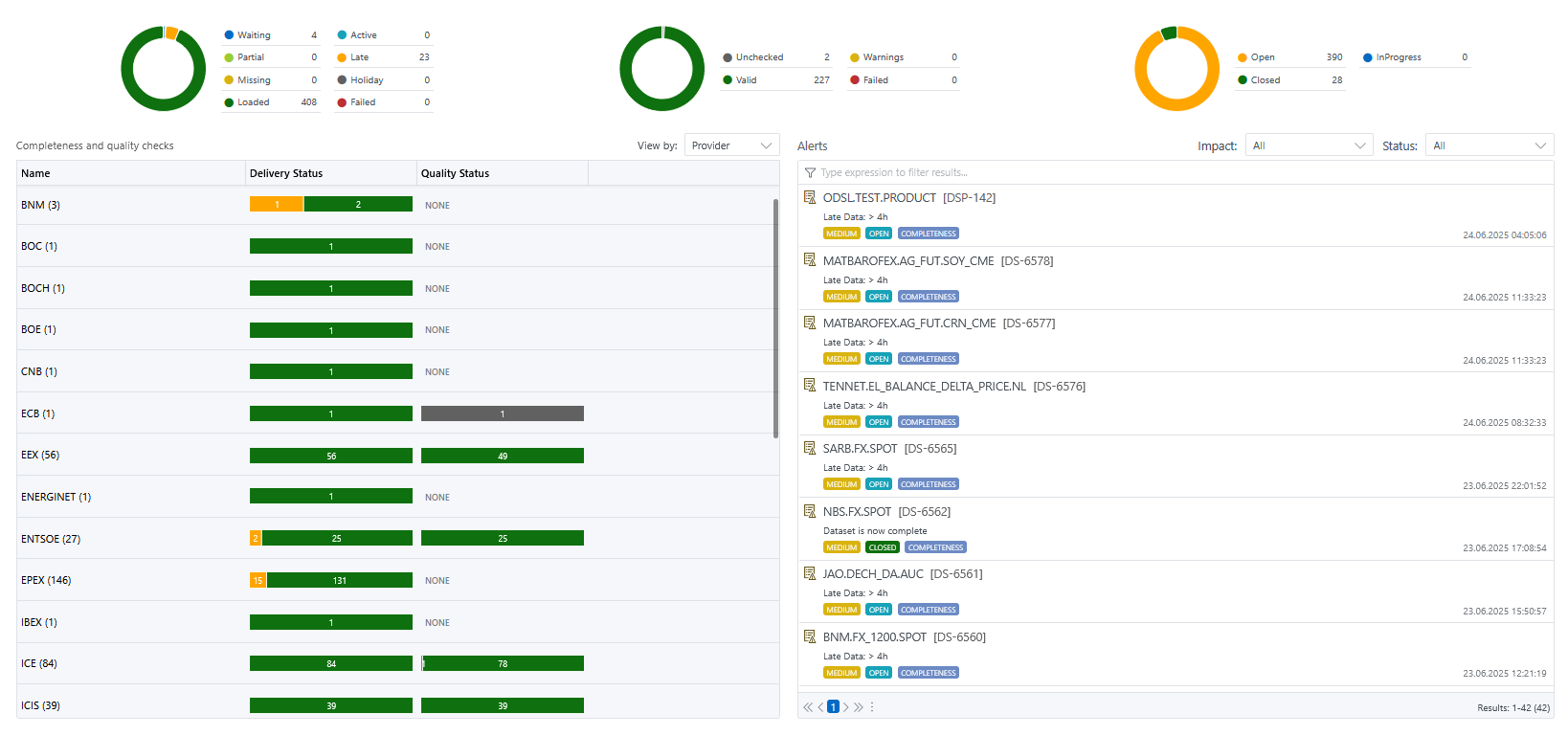The height and width of the screenshot is (736, 1568).
Task: Click the filter funnel icon in Alerts
Action: tap(810, 172)
